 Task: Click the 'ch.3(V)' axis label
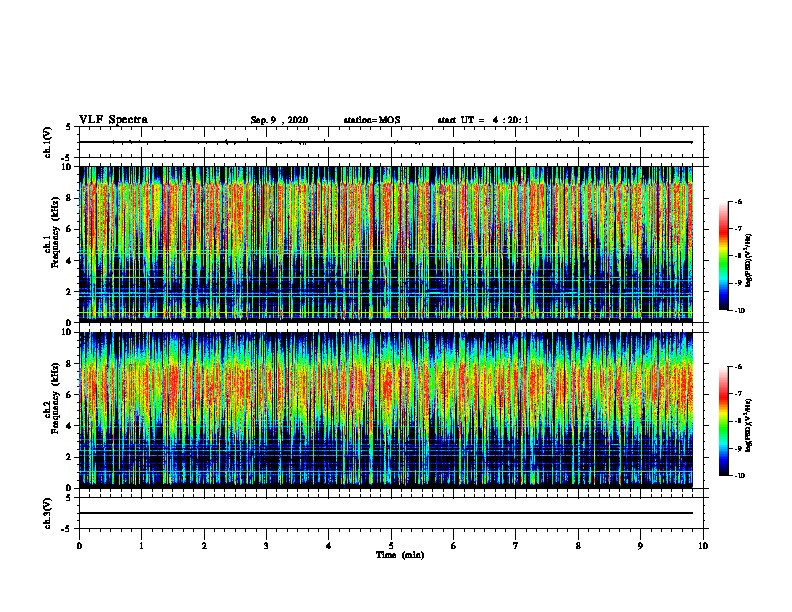click(x=48, y=513)
